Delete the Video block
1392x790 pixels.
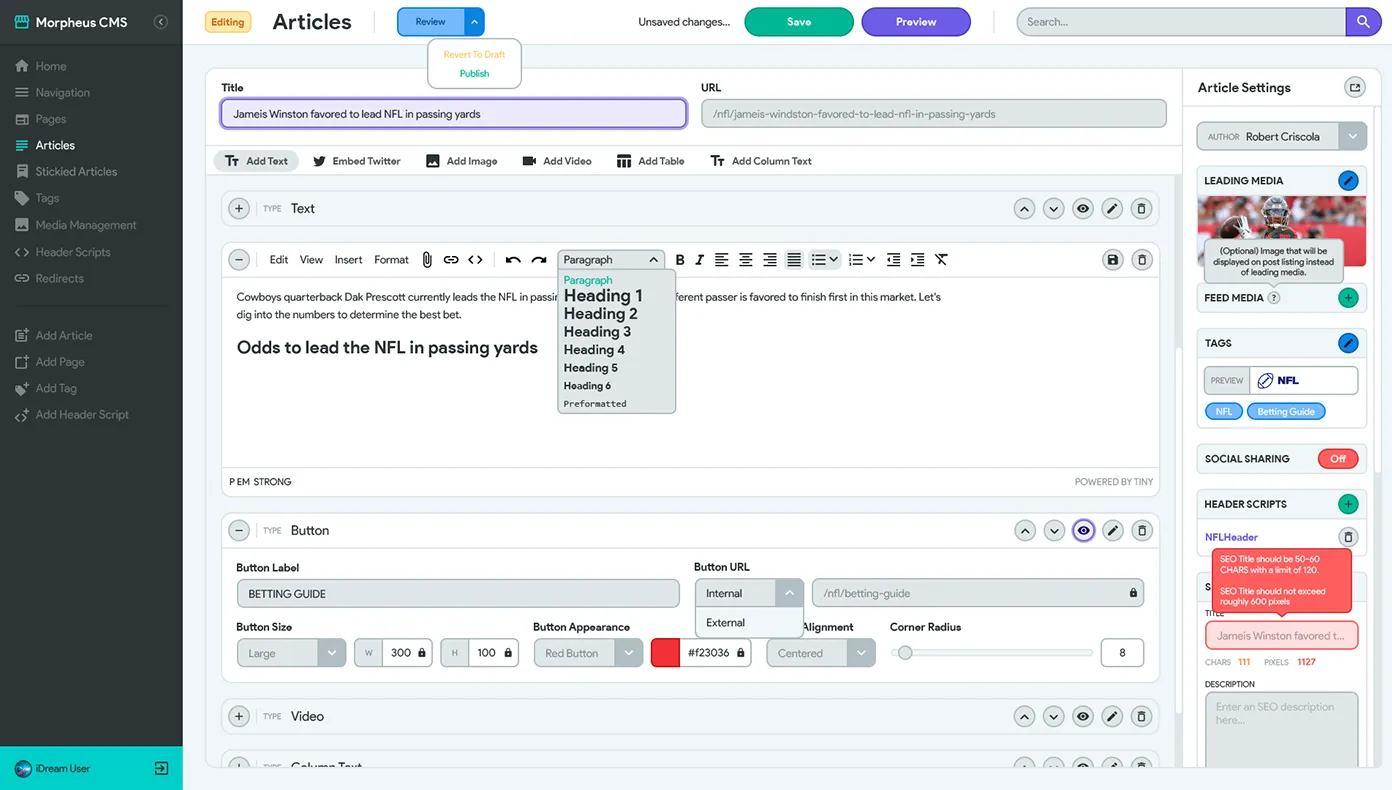[x=1141, y=717]
